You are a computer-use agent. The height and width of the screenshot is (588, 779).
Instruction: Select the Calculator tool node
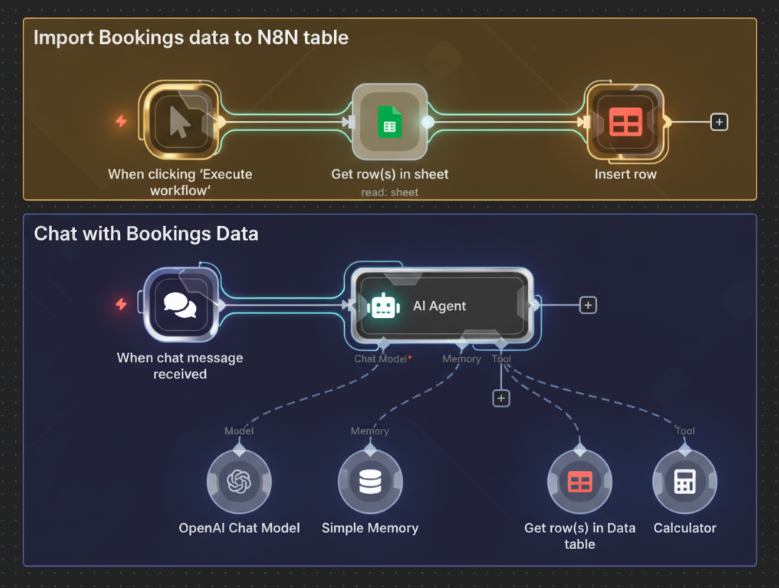[685, 482]
